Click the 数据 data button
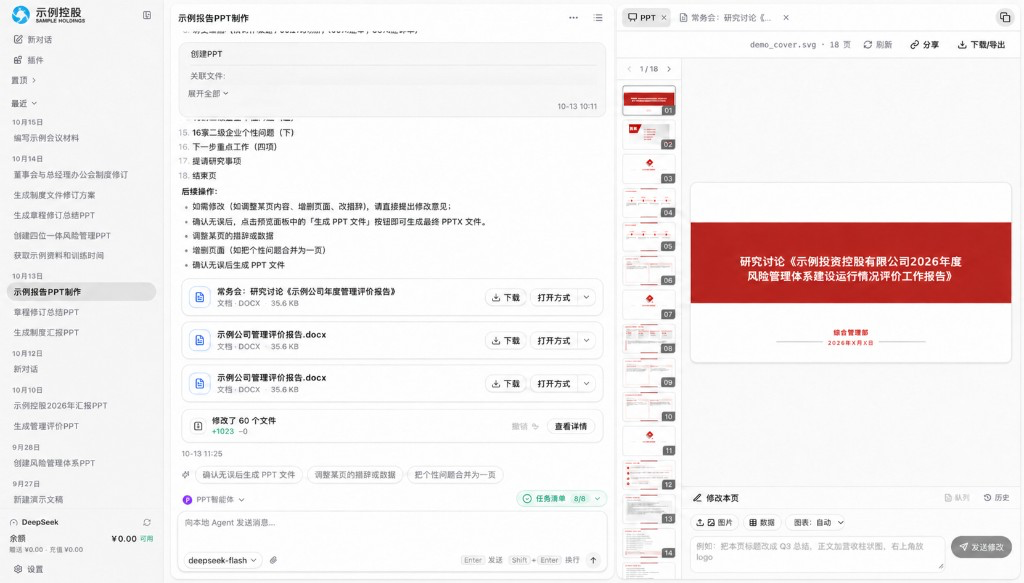The height and width of the screenshot is (583, 1024). [x=761, y=522]
